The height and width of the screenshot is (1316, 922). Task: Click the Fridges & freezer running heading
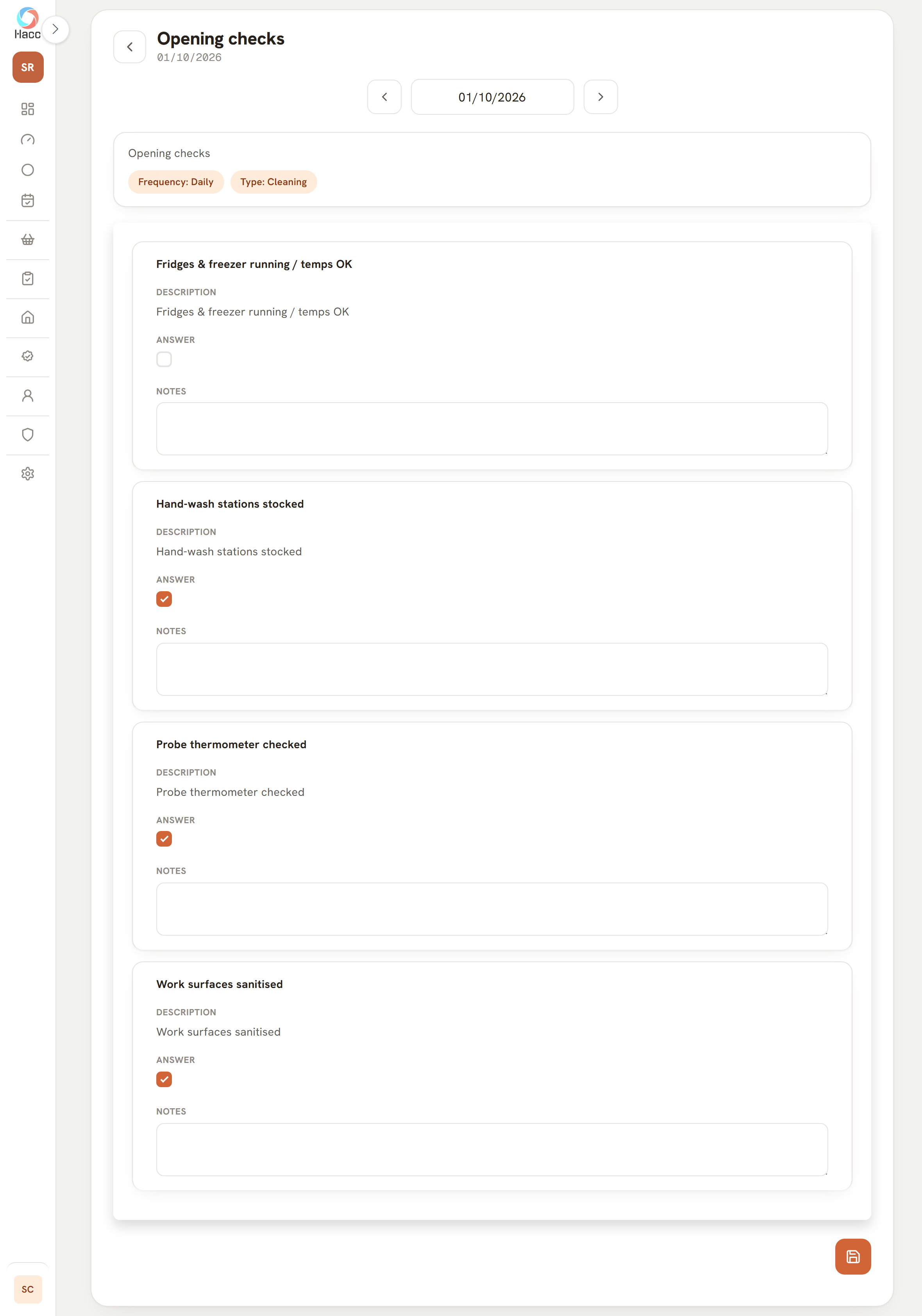(254, 264)
